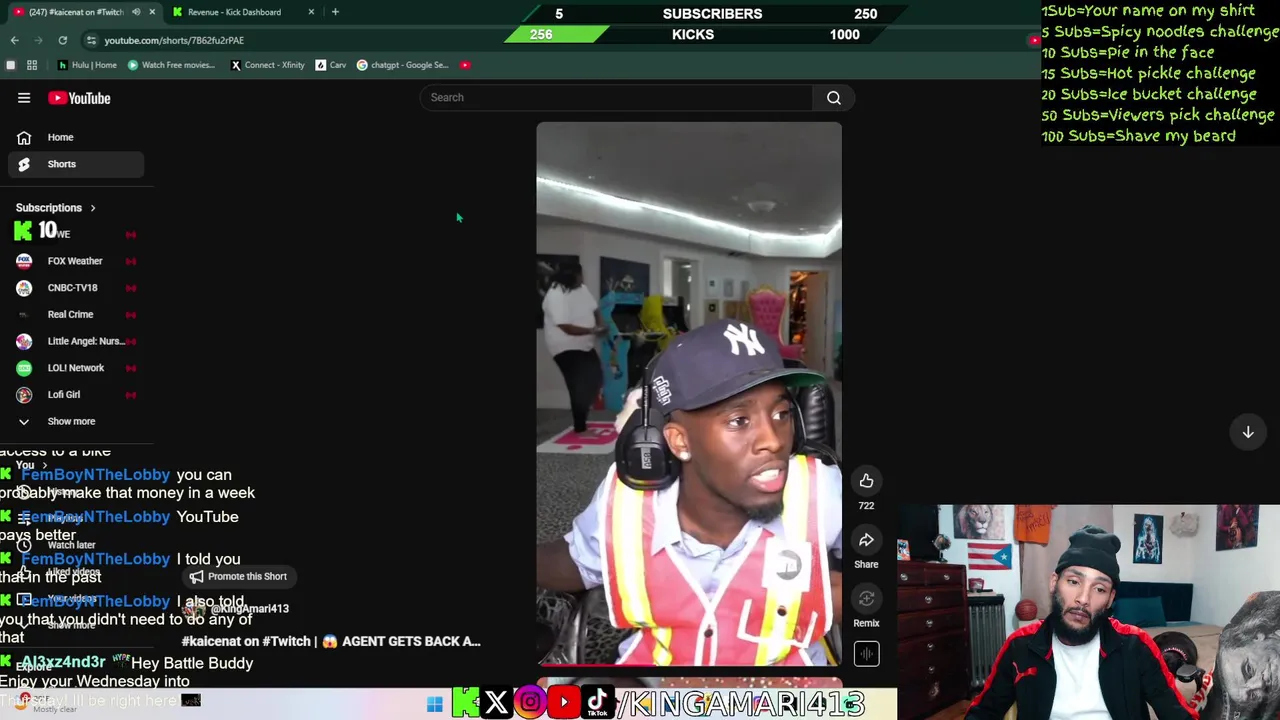The image size is (1280, 720).
Task: Go to next Short with down arrow
Action: (1248, 432)
